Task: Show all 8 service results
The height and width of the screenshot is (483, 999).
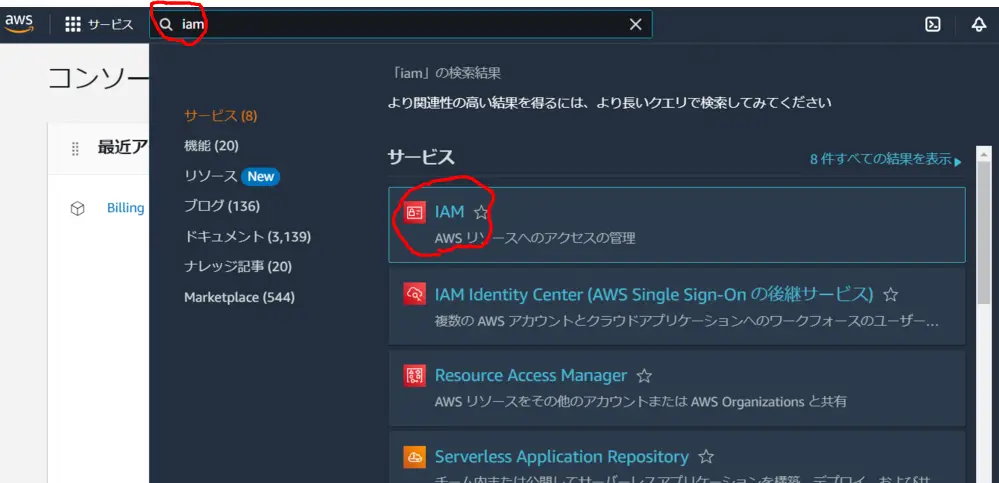Action: pyautogui.click(x=886, y=159)
